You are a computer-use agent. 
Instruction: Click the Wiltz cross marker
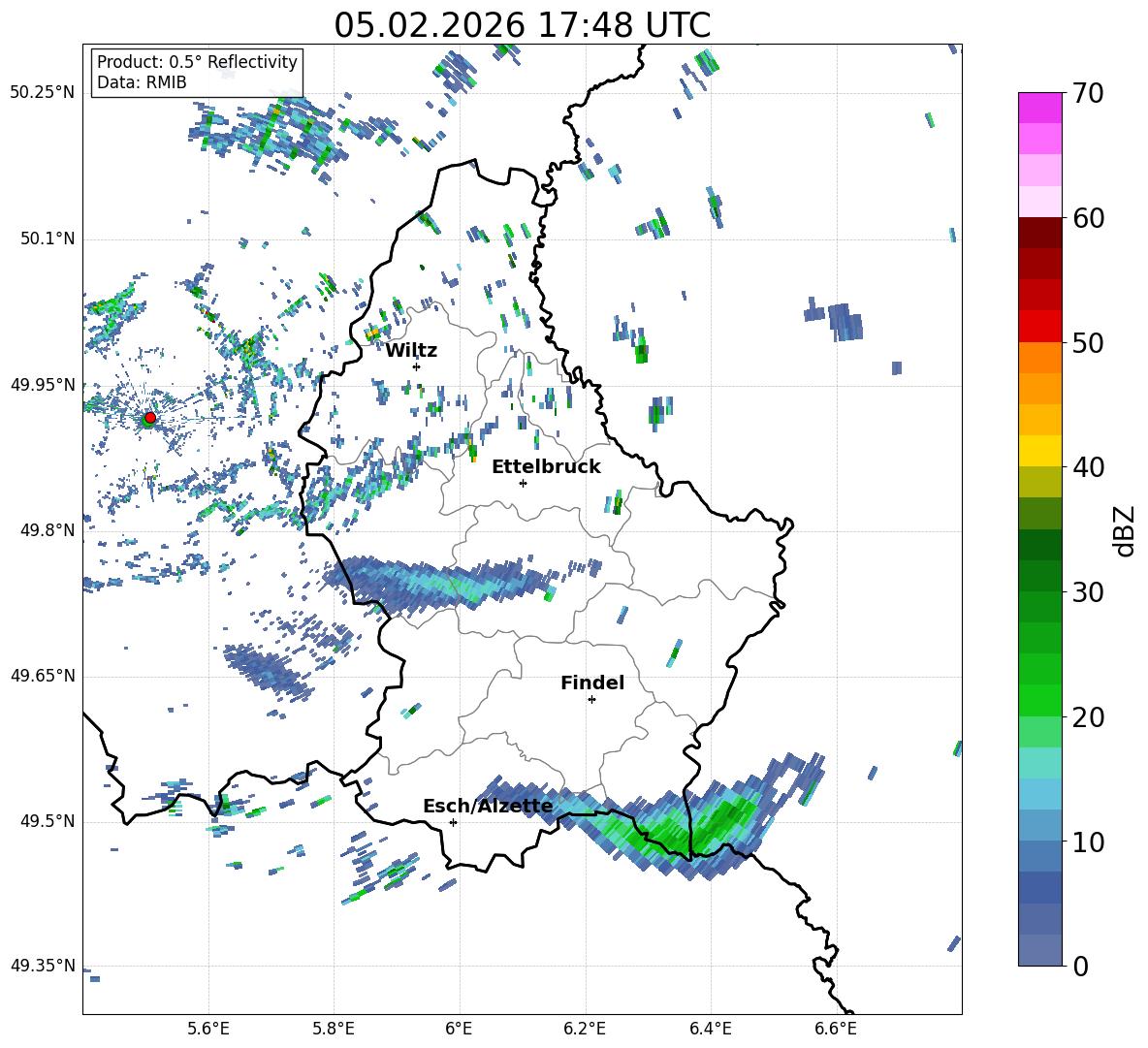pyautogui.click(x=417, y=366)
